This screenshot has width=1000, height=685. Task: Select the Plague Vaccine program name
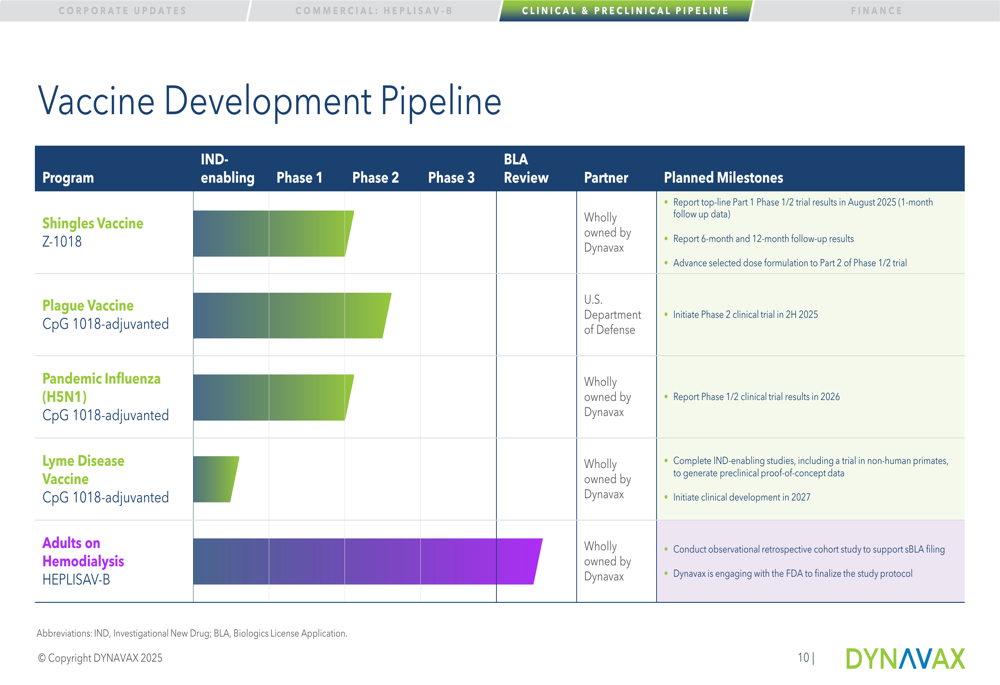[x=88, y=306]
